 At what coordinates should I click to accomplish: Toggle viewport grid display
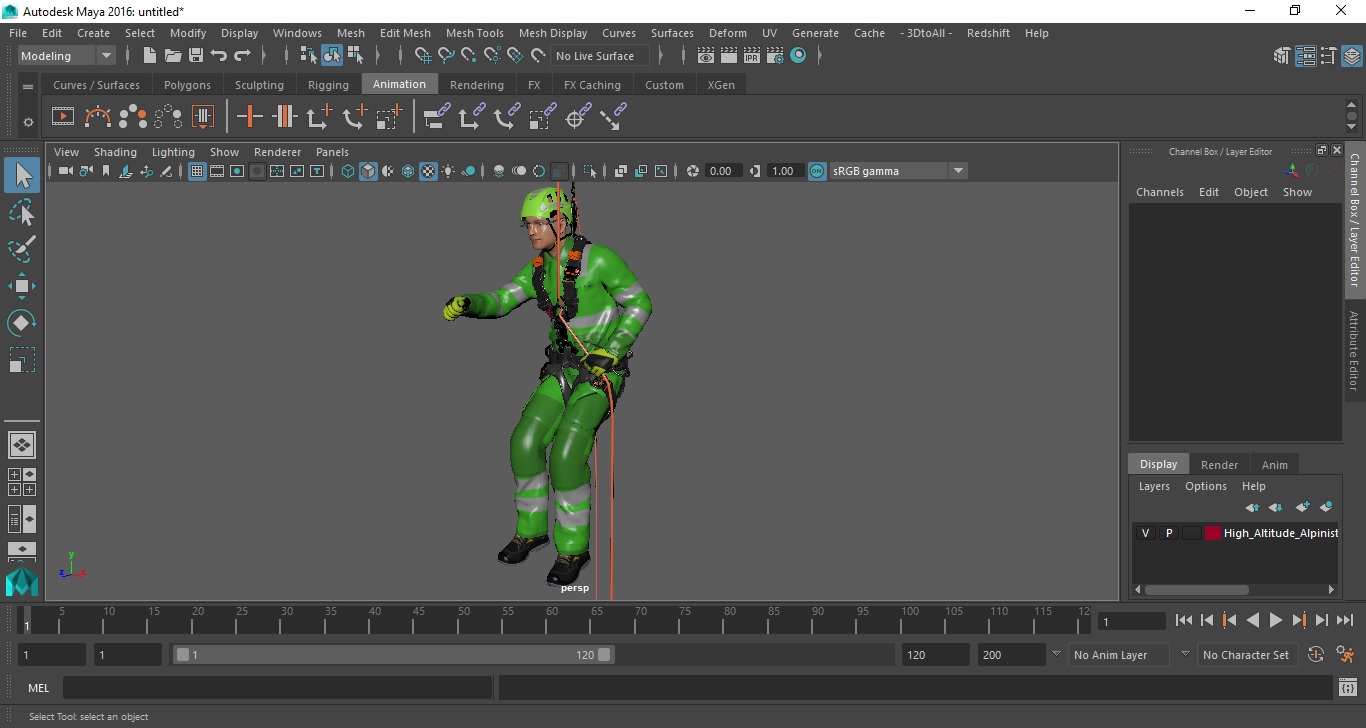point(197,171)
